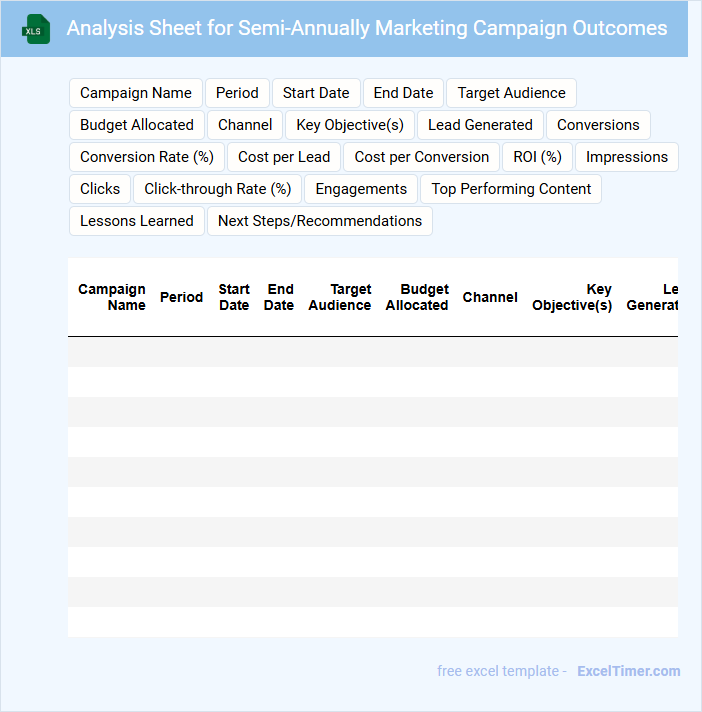Click the page title heading text
This screenshot has width=702, height=712.
click(367, 28)
